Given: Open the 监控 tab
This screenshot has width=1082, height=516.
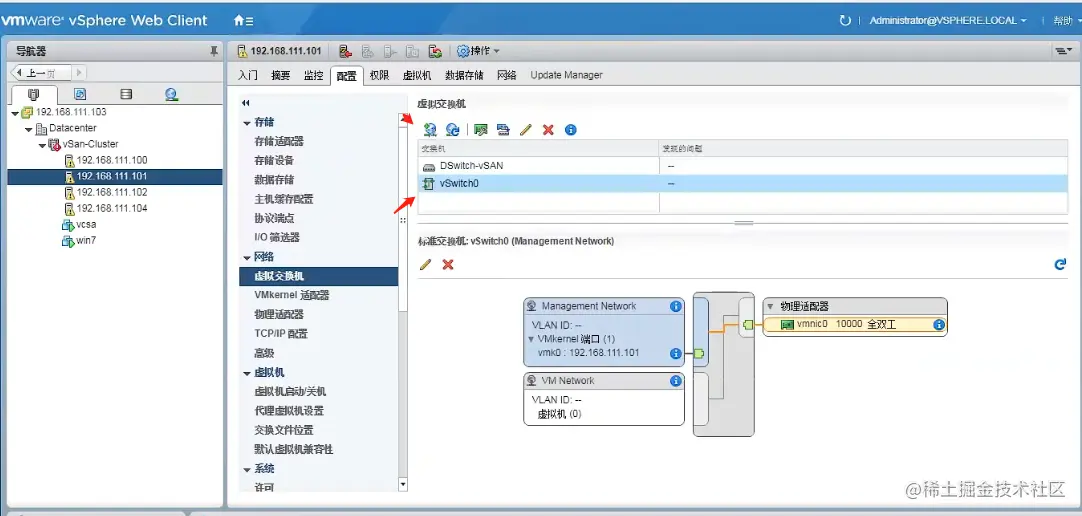Looking at the screenshot, I should pos(313,75).
